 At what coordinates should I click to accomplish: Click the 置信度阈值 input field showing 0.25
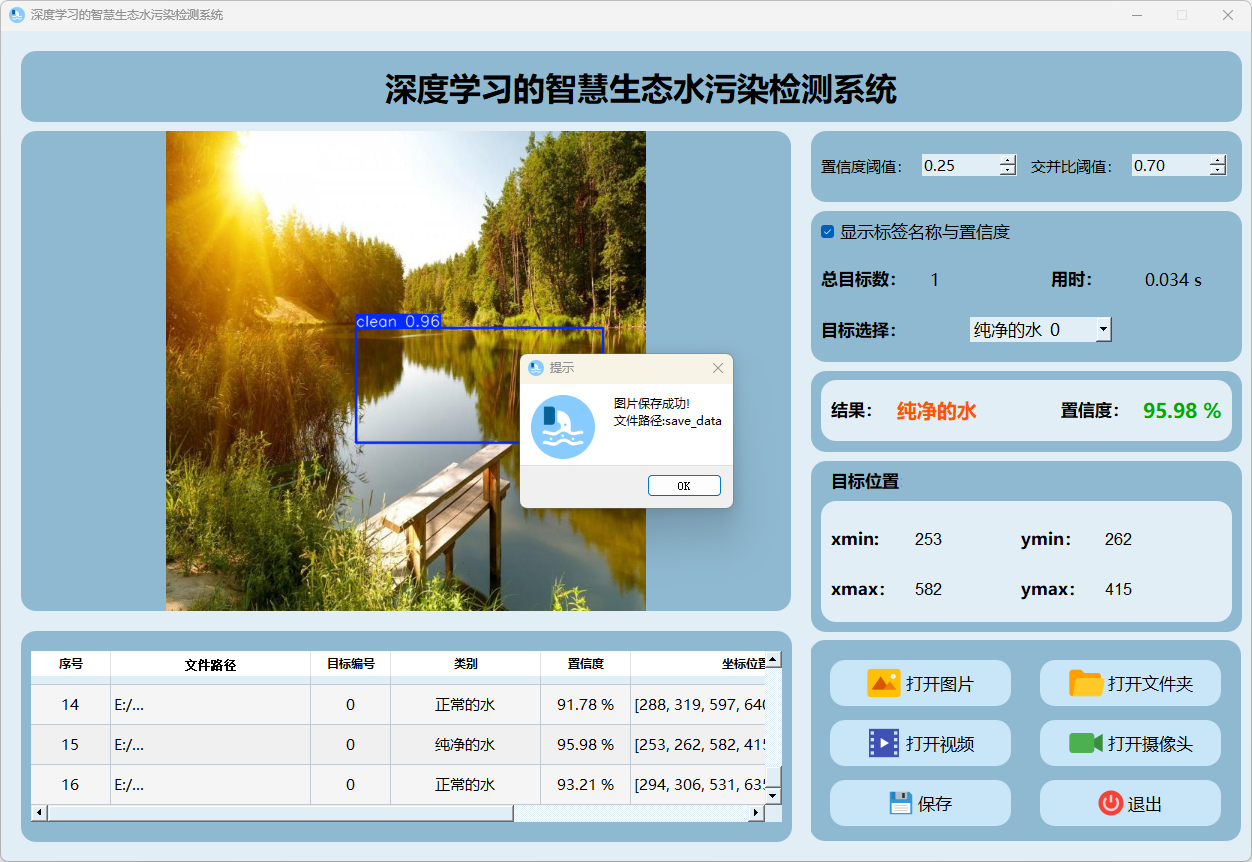pos(958,166)
